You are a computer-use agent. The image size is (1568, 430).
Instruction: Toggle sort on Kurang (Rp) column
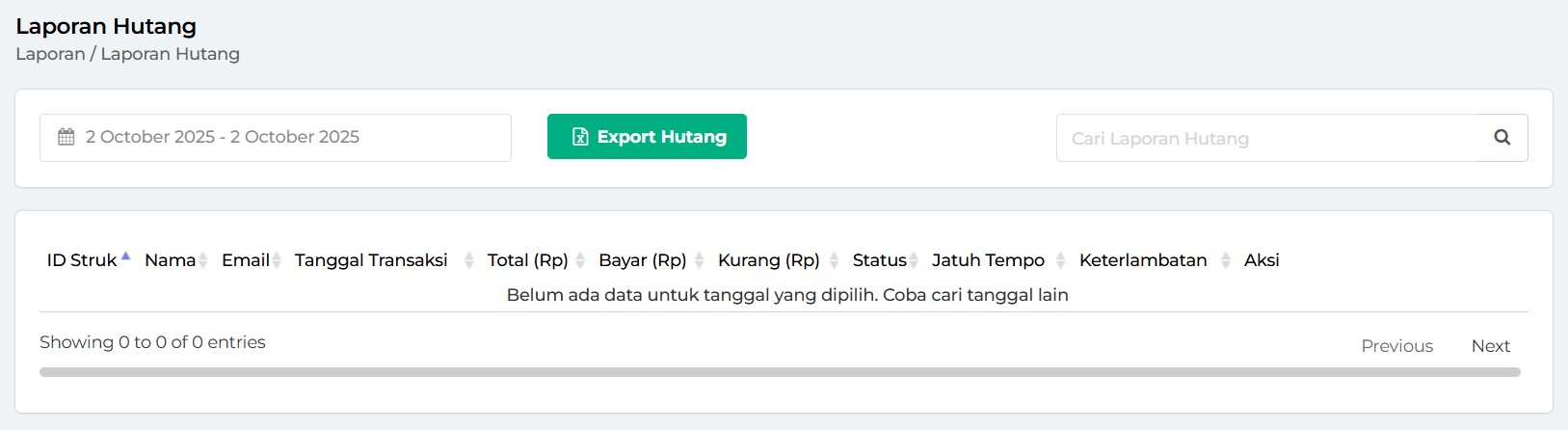(835, 260)
